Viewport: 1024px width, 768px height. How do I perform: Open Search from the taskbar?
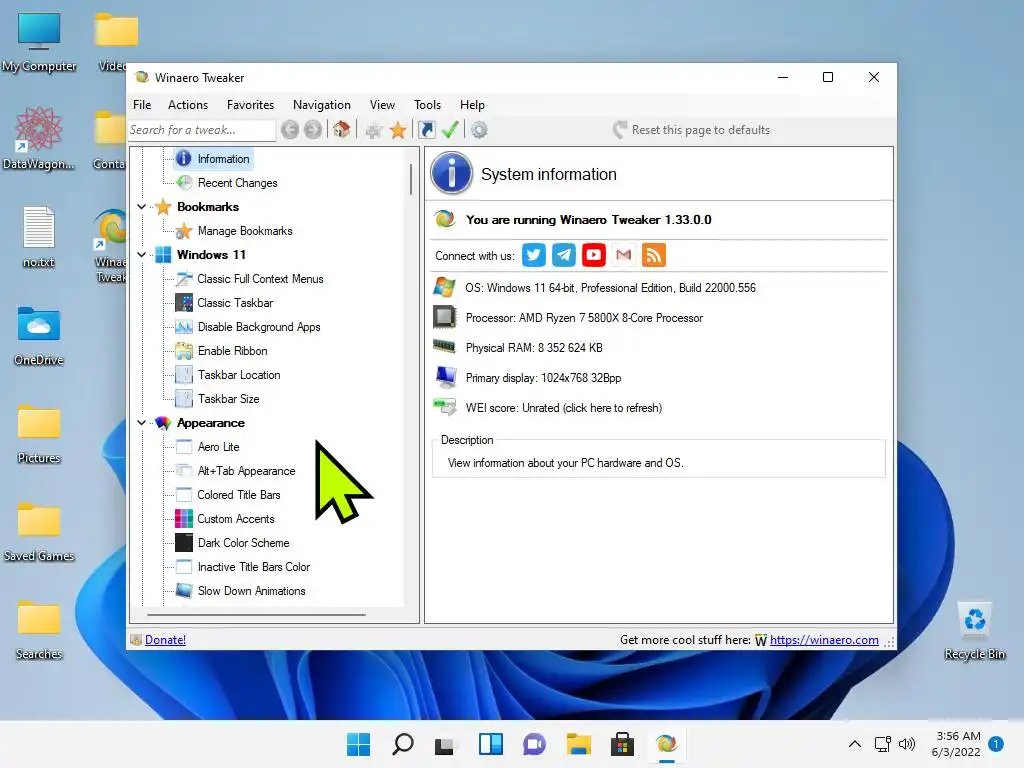(x=402, y=744)
